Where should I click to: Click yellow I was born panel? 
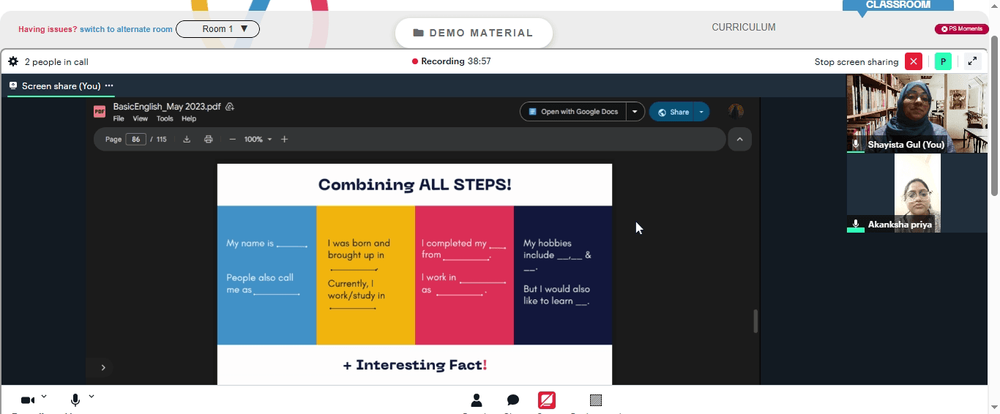[x=365, y=275]
